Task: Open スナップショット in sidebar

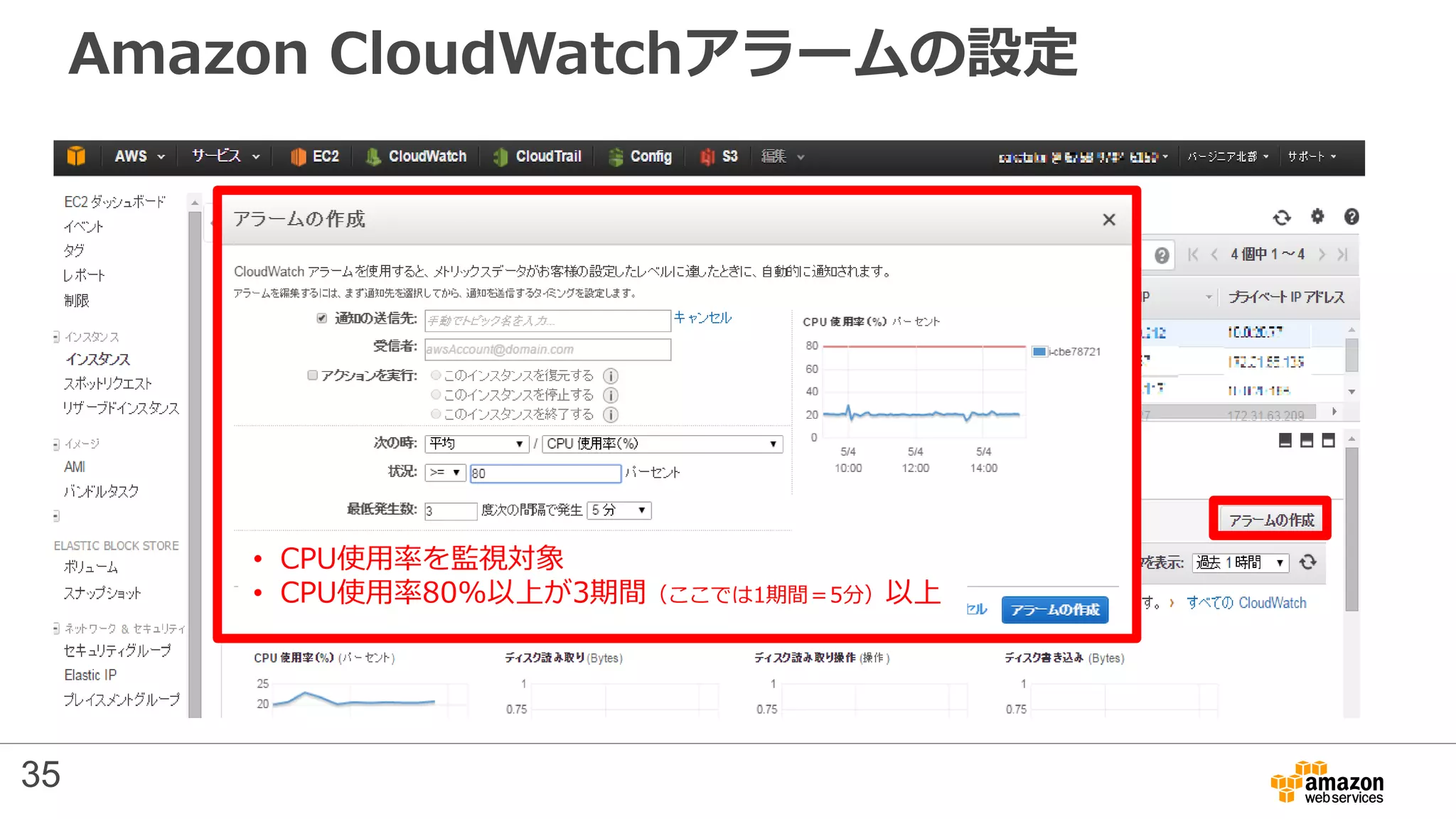Action: 102,593
